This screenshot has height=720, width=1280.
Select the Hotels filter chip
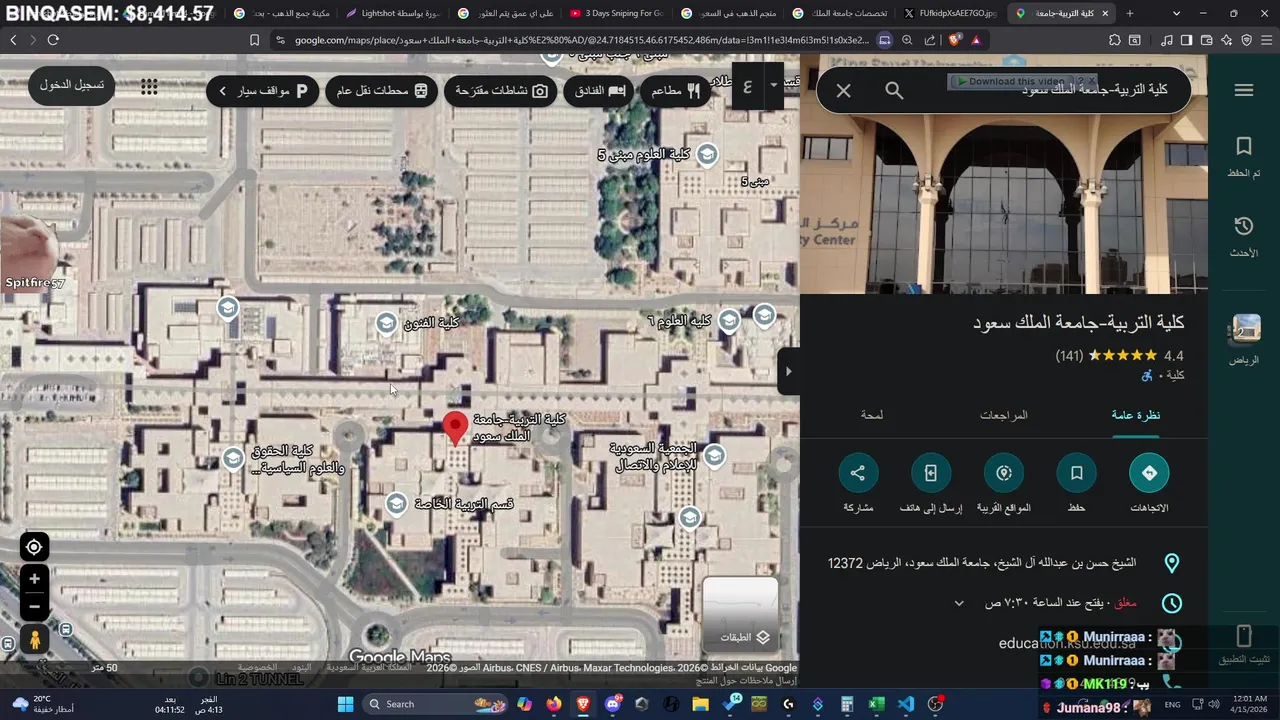pyautogui.click(x=601, y=91)
